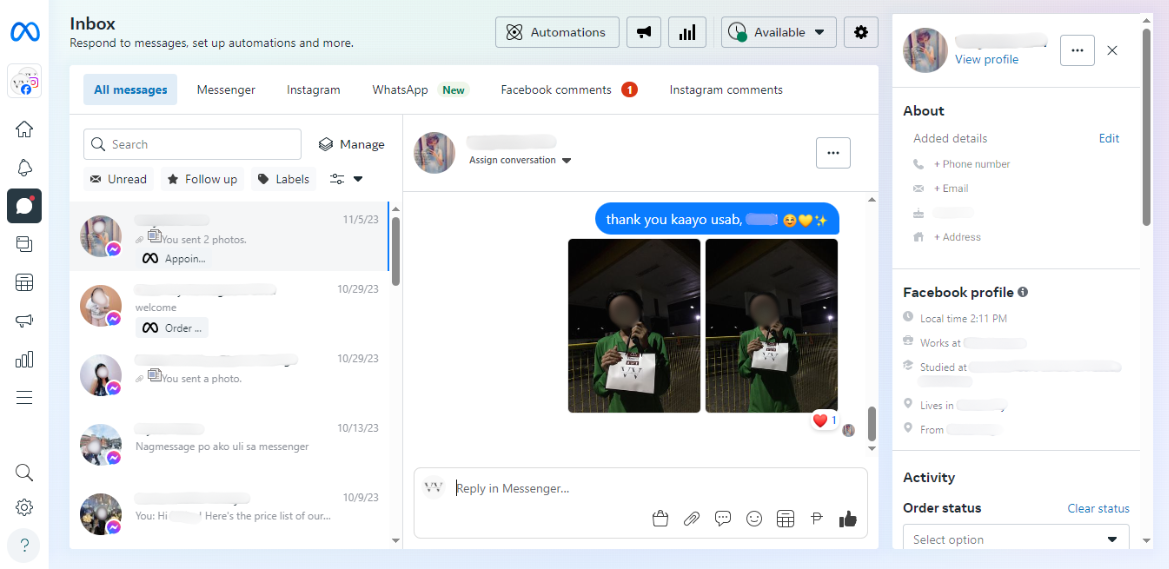Open the 11/5/23 conversation

tap(230, 236)
